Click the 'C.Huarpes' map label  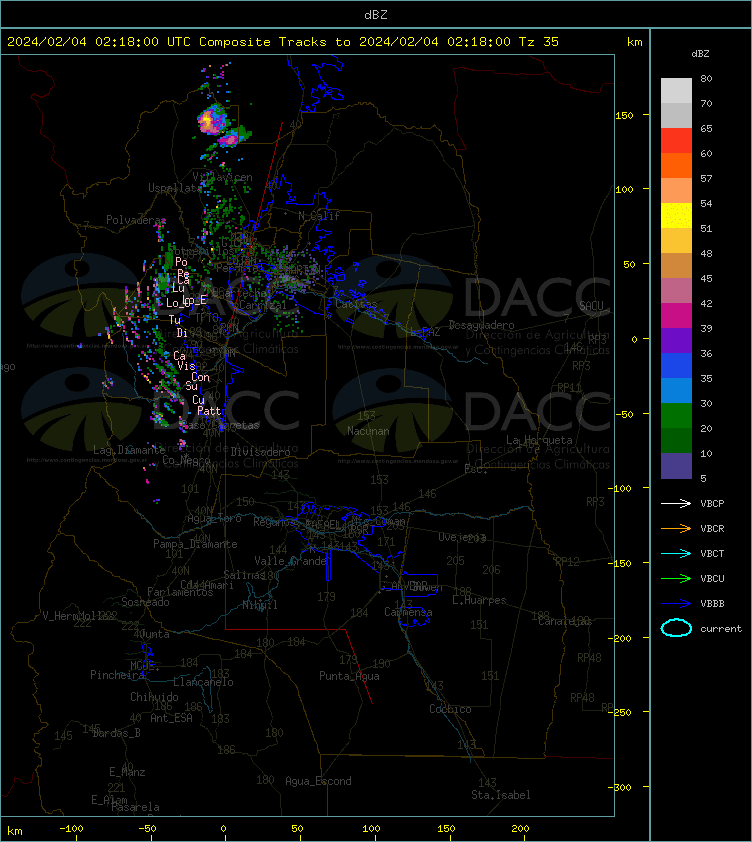point(479,600)
